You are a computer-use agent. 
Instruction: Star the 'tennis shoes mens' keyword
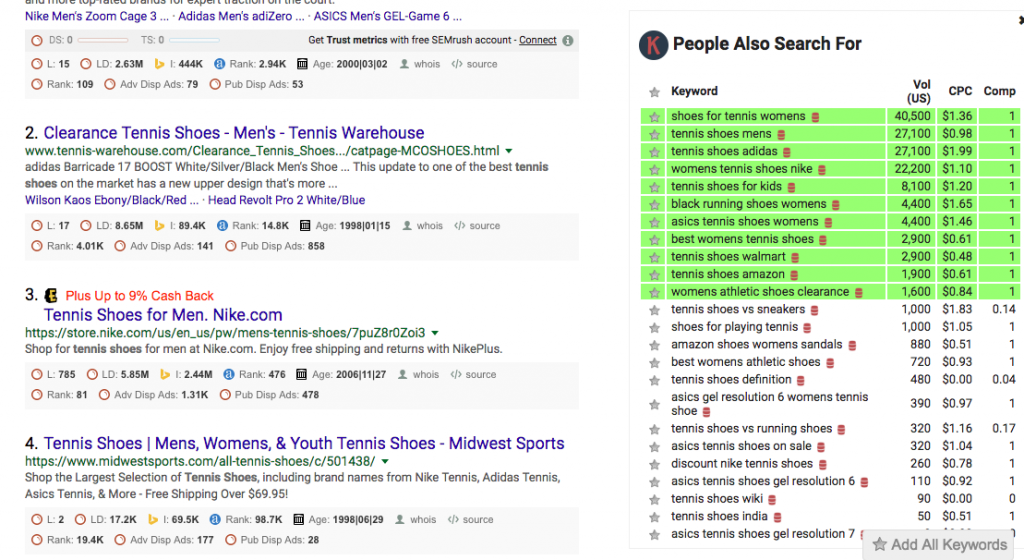pos(654,134)
